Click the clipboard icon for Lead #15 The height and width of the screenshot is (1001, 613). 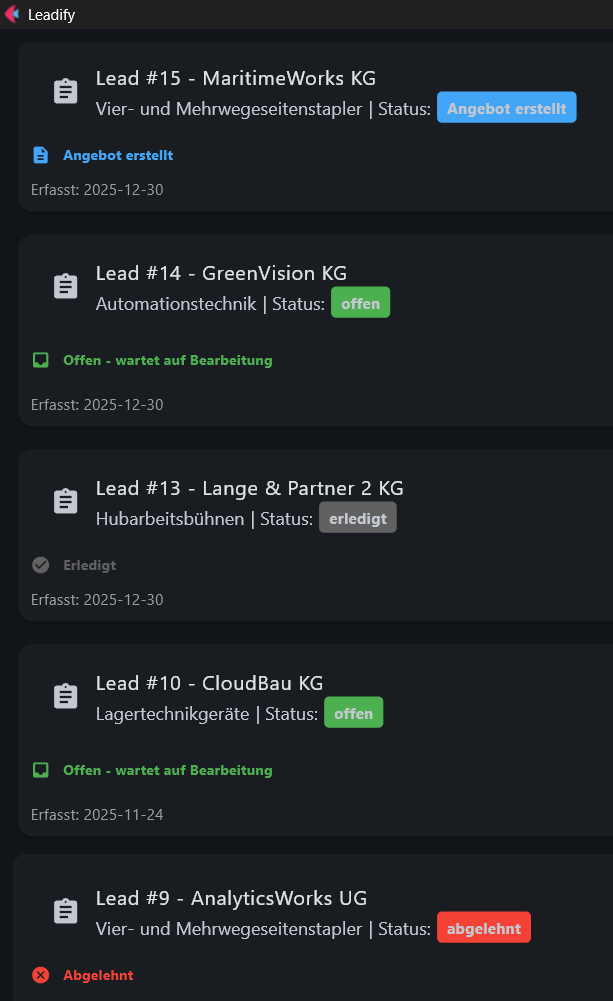tap(65, 89)
